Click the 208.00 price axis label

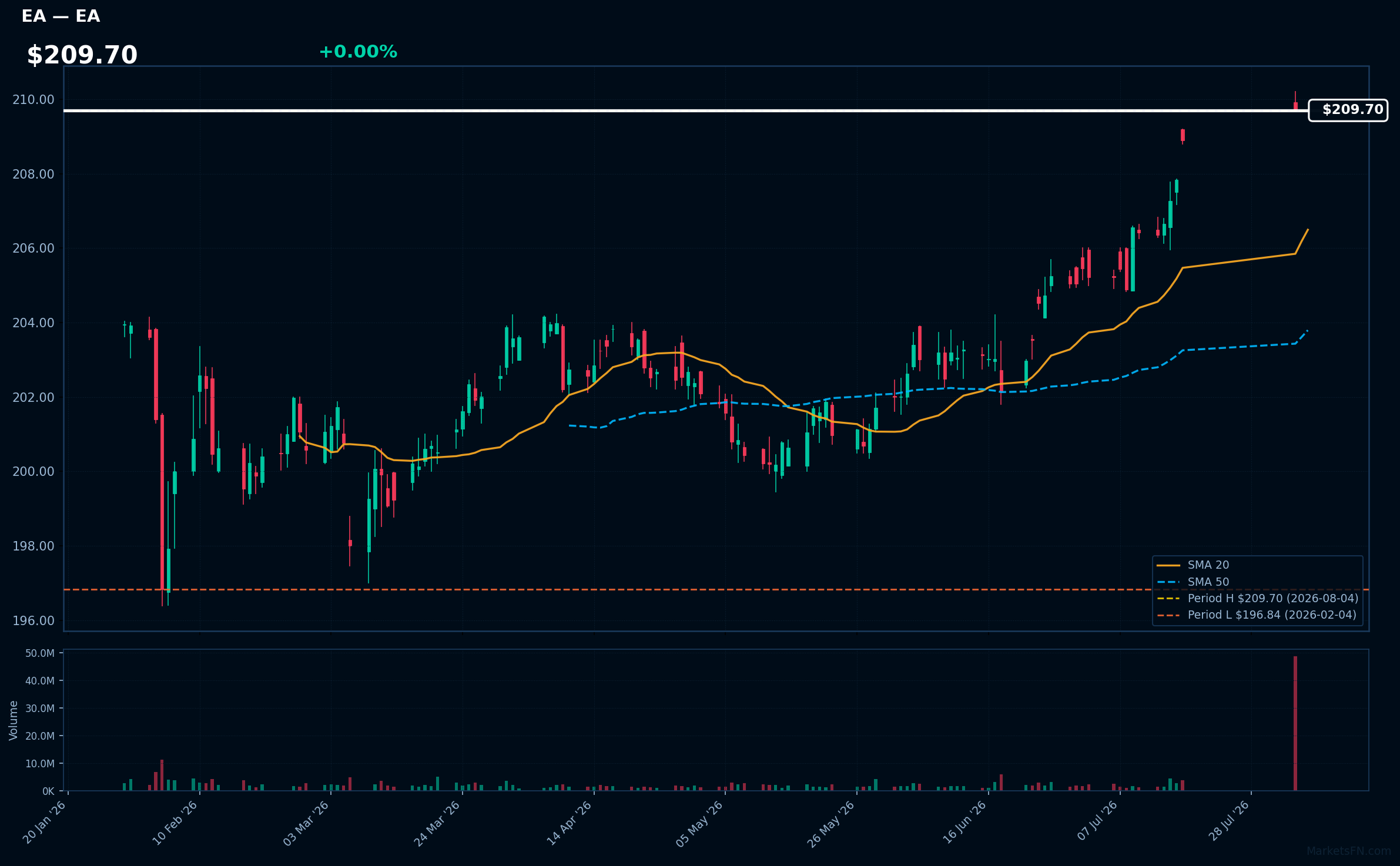(x=34, y=174)
